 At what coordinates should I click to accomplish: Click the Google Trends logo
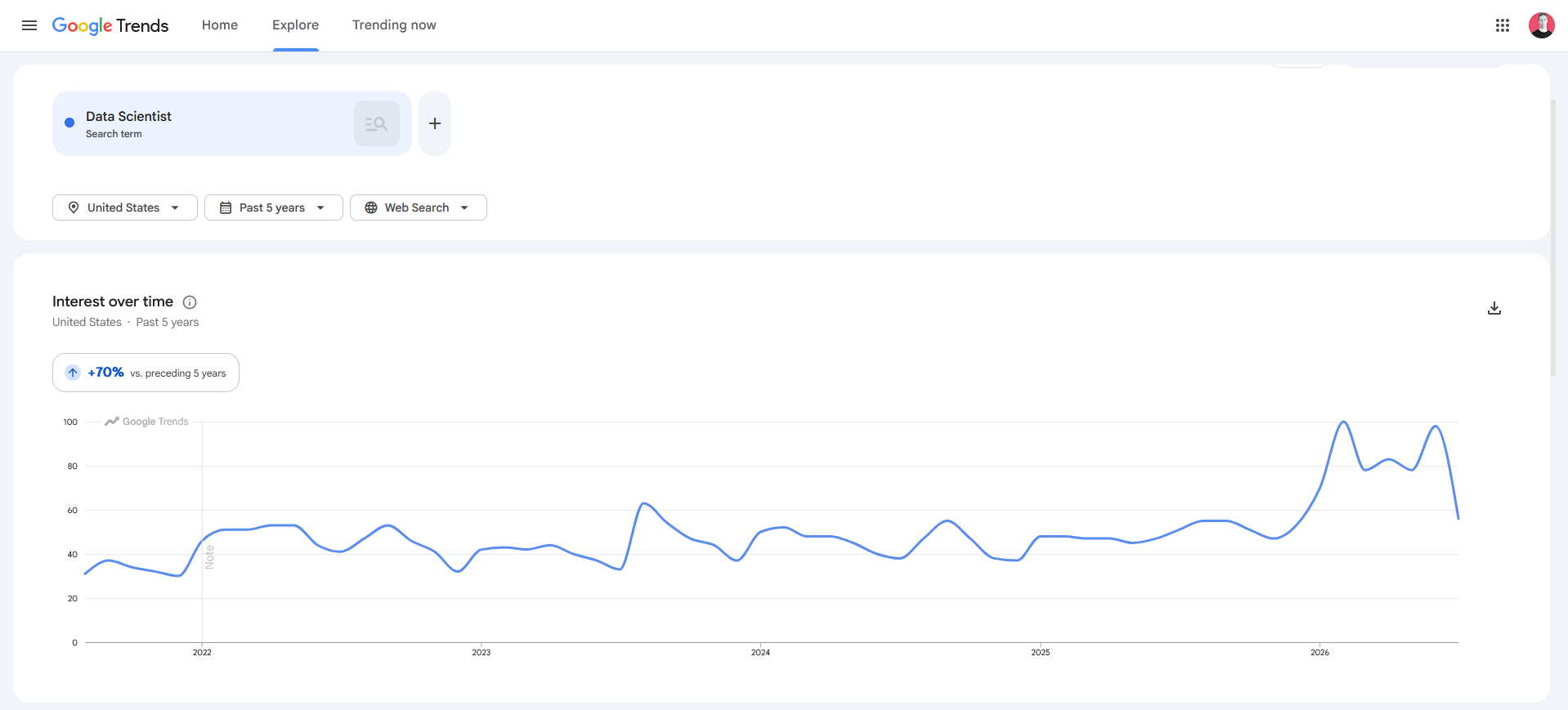click(x=110, y=25)
